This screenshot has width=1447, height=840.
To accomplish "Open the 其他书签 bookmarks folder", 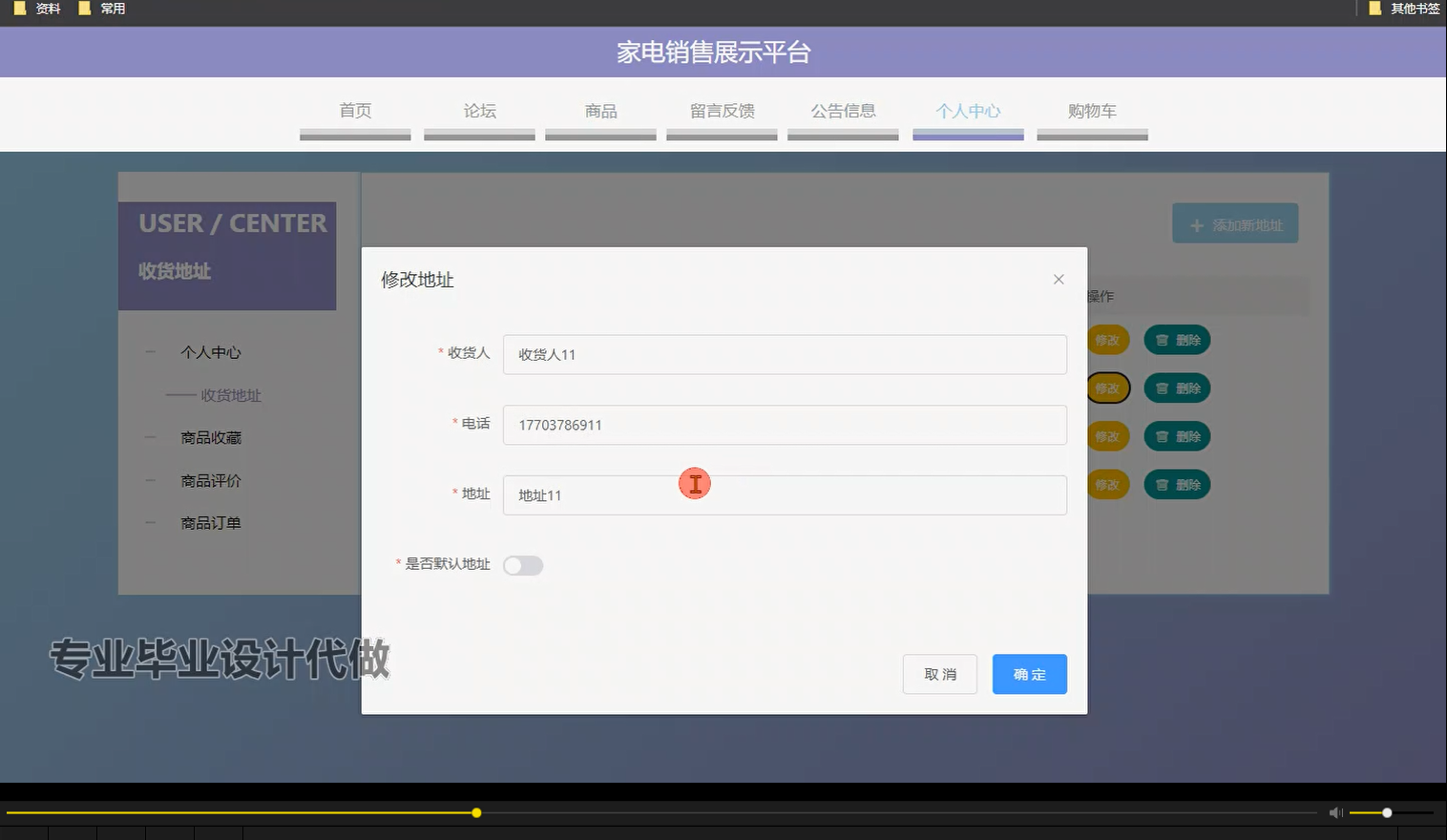I will 1403,9.
